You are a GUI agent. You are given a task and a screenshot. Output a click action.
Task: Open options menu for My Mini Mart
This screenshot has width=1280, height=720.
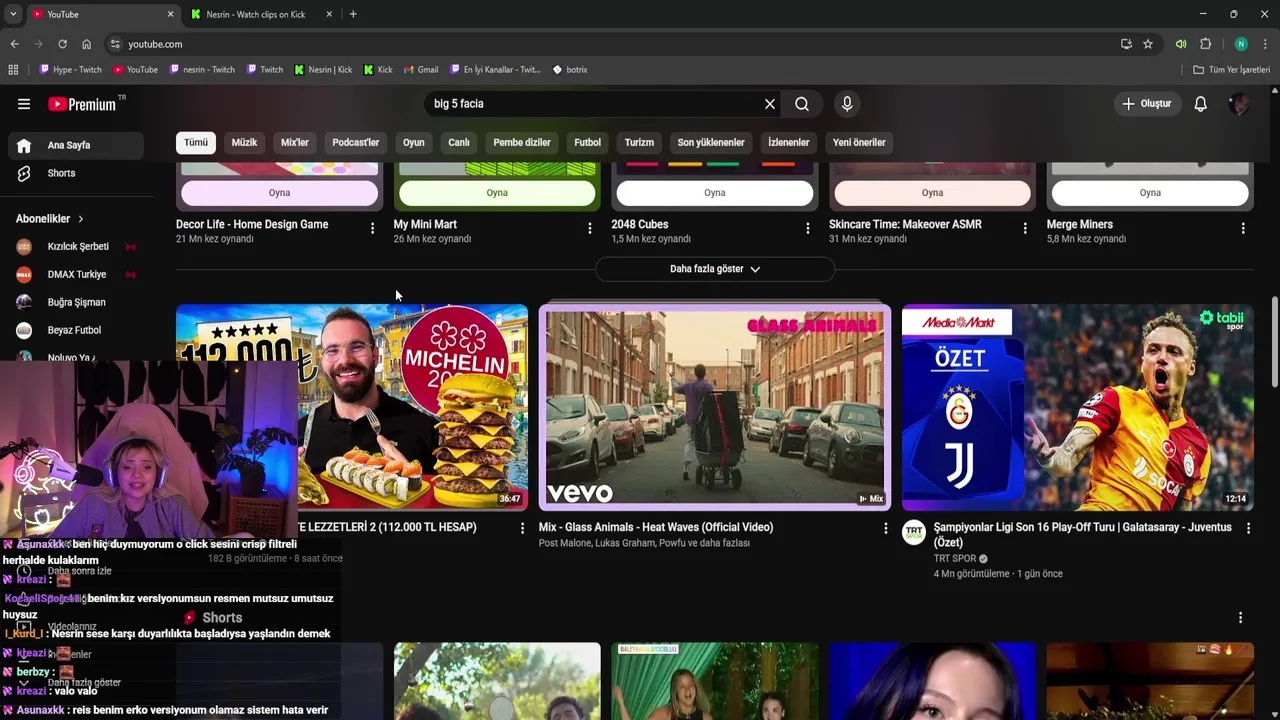pyautogui.click(x=589, y=229)
